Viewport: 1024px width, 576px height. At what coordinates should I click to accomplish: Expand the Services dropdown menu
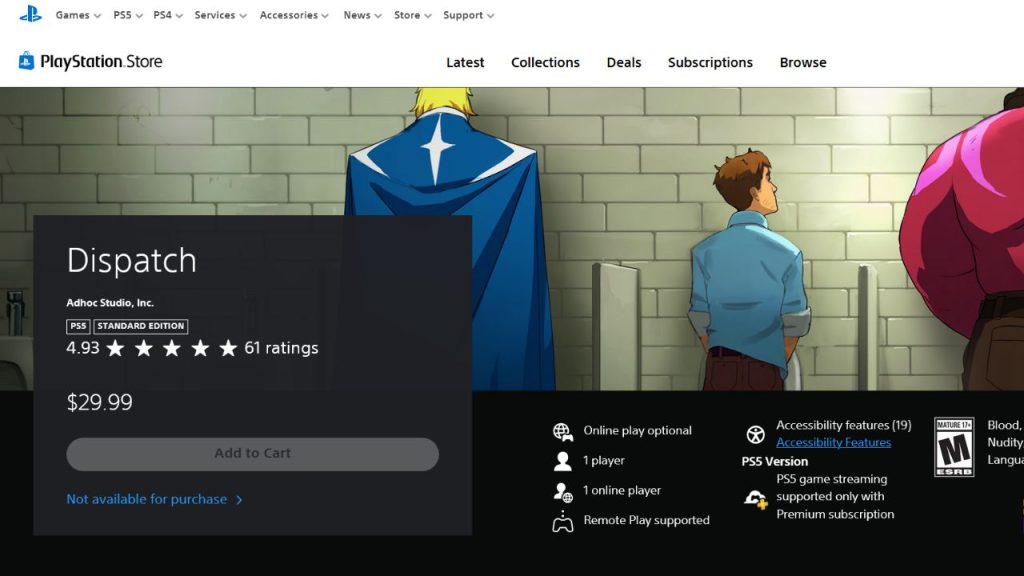tap(220, 15)
